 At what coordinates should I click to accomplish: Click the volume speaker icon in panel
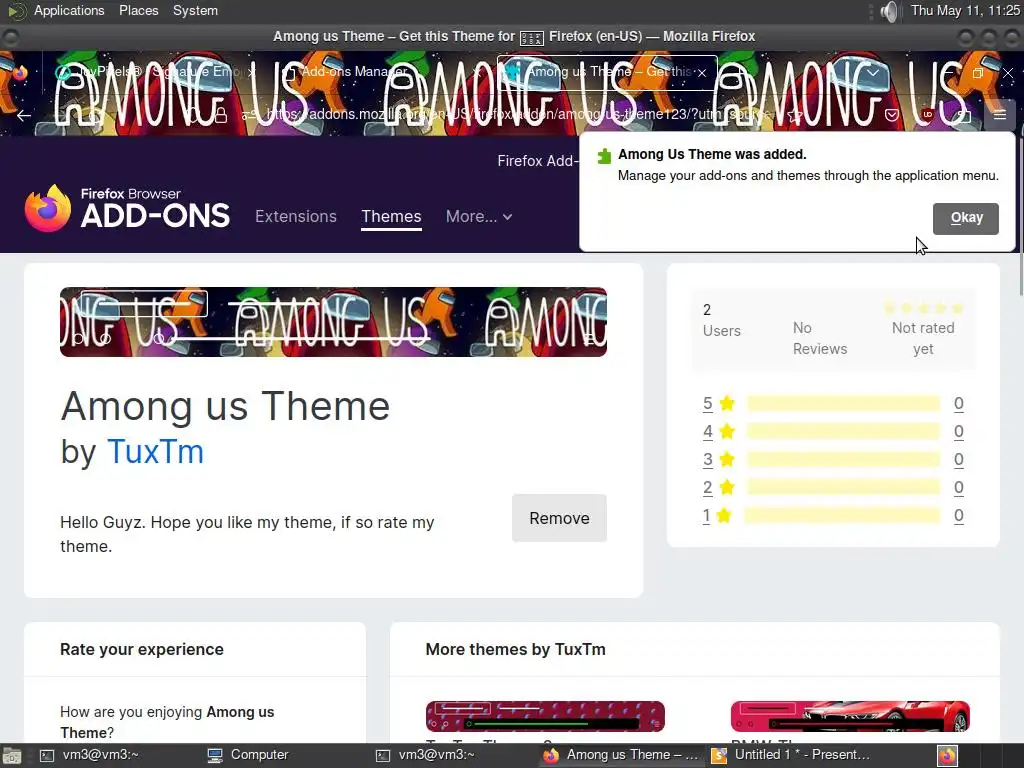click(888, 11)
